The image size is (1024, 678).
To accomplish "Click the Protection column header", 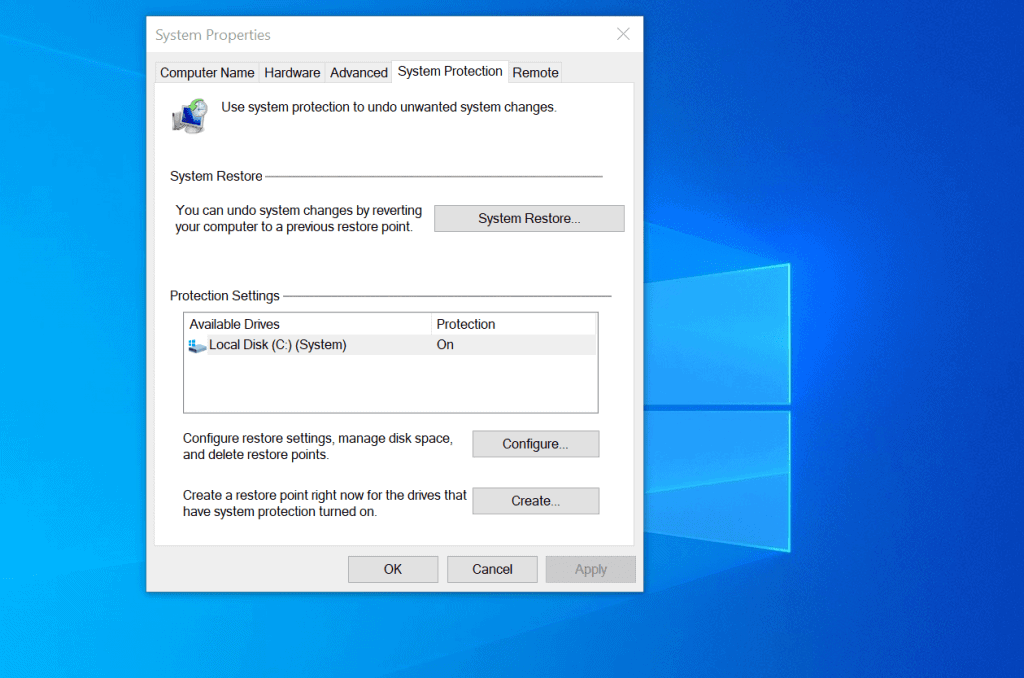I will coord(466,323).
